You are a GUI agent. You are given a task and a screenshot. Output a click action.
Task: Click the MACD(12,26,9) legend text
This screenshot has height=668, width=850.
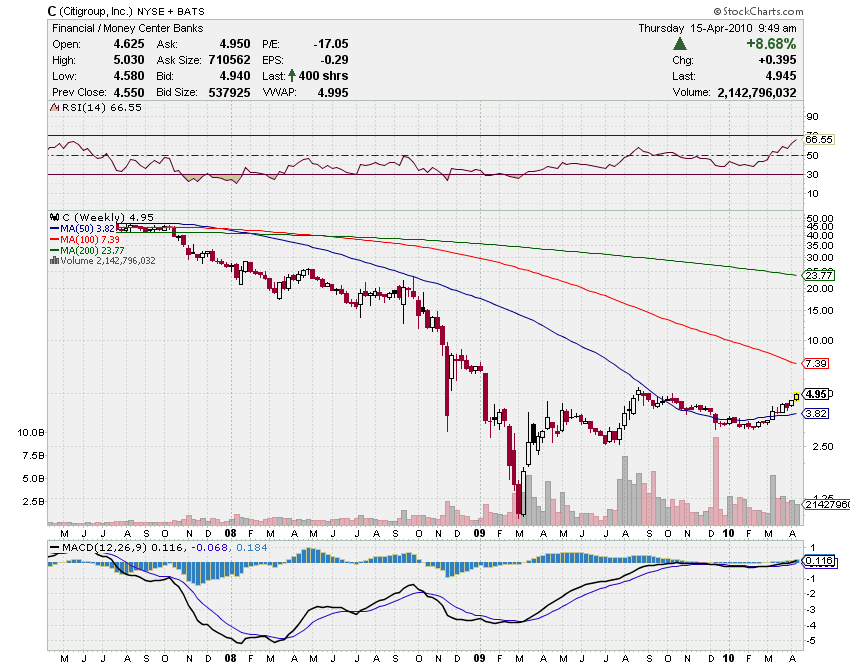(105, 548)
